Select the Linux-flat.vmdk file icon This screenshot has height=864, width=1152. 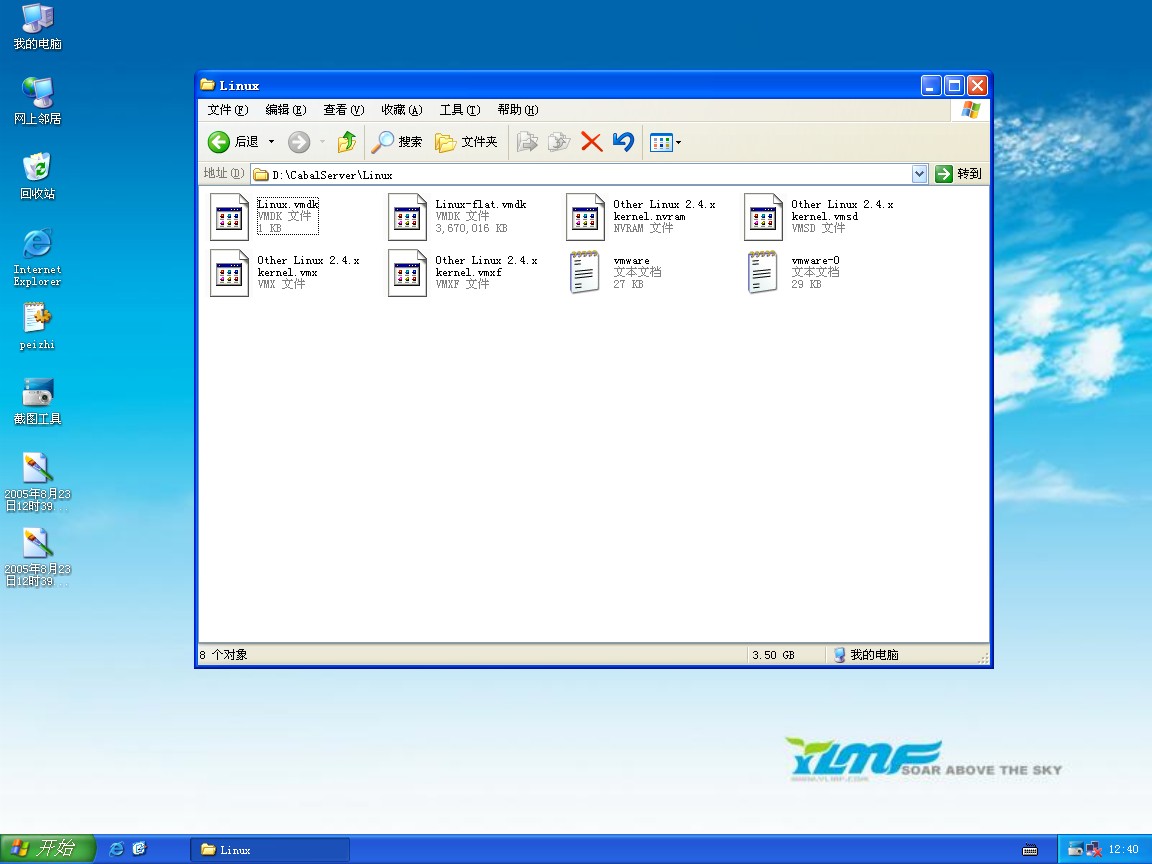407,217
